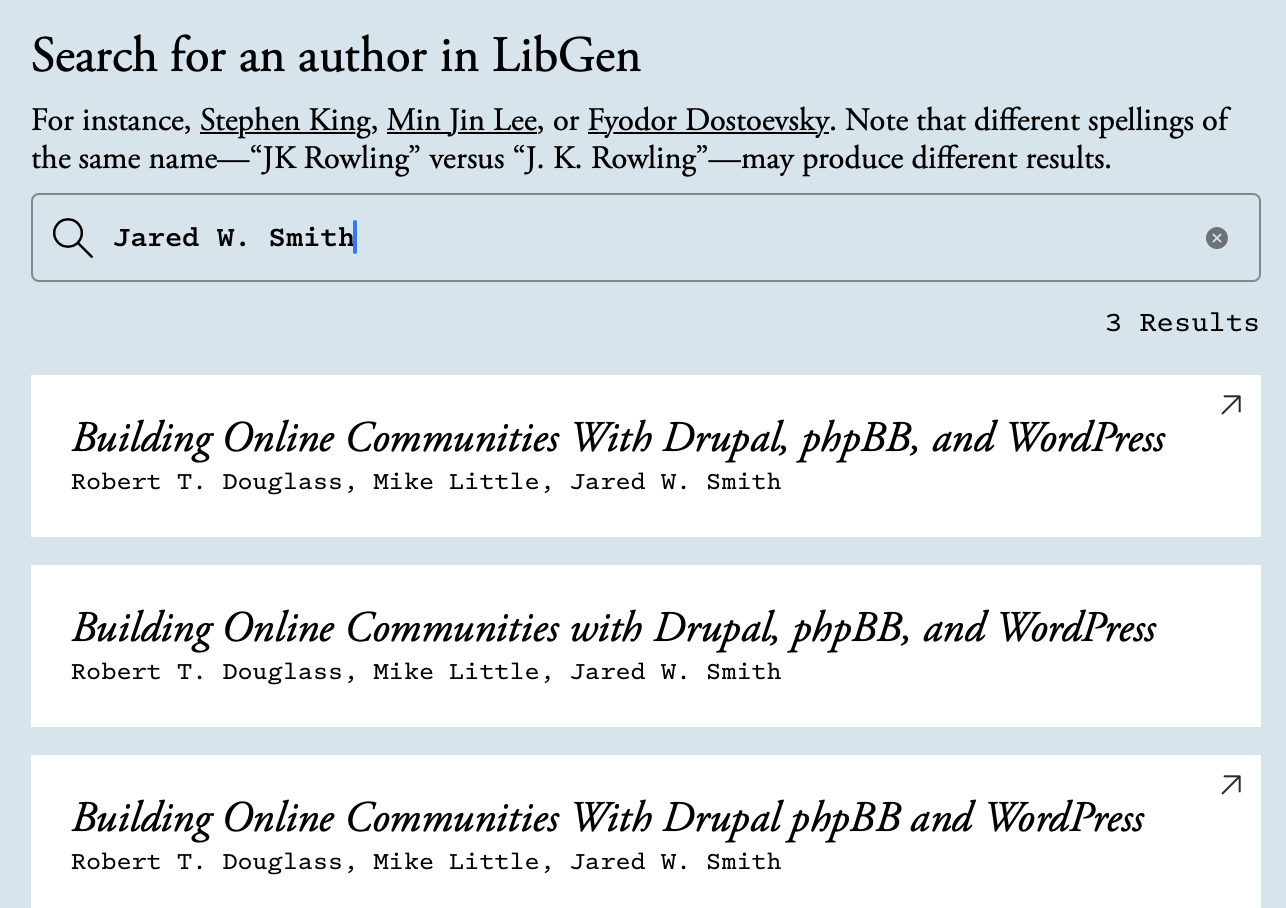Follow the Stephen King example link
Image resolution: width=1286 pixels, height=908 pixels.
(285, 122)
